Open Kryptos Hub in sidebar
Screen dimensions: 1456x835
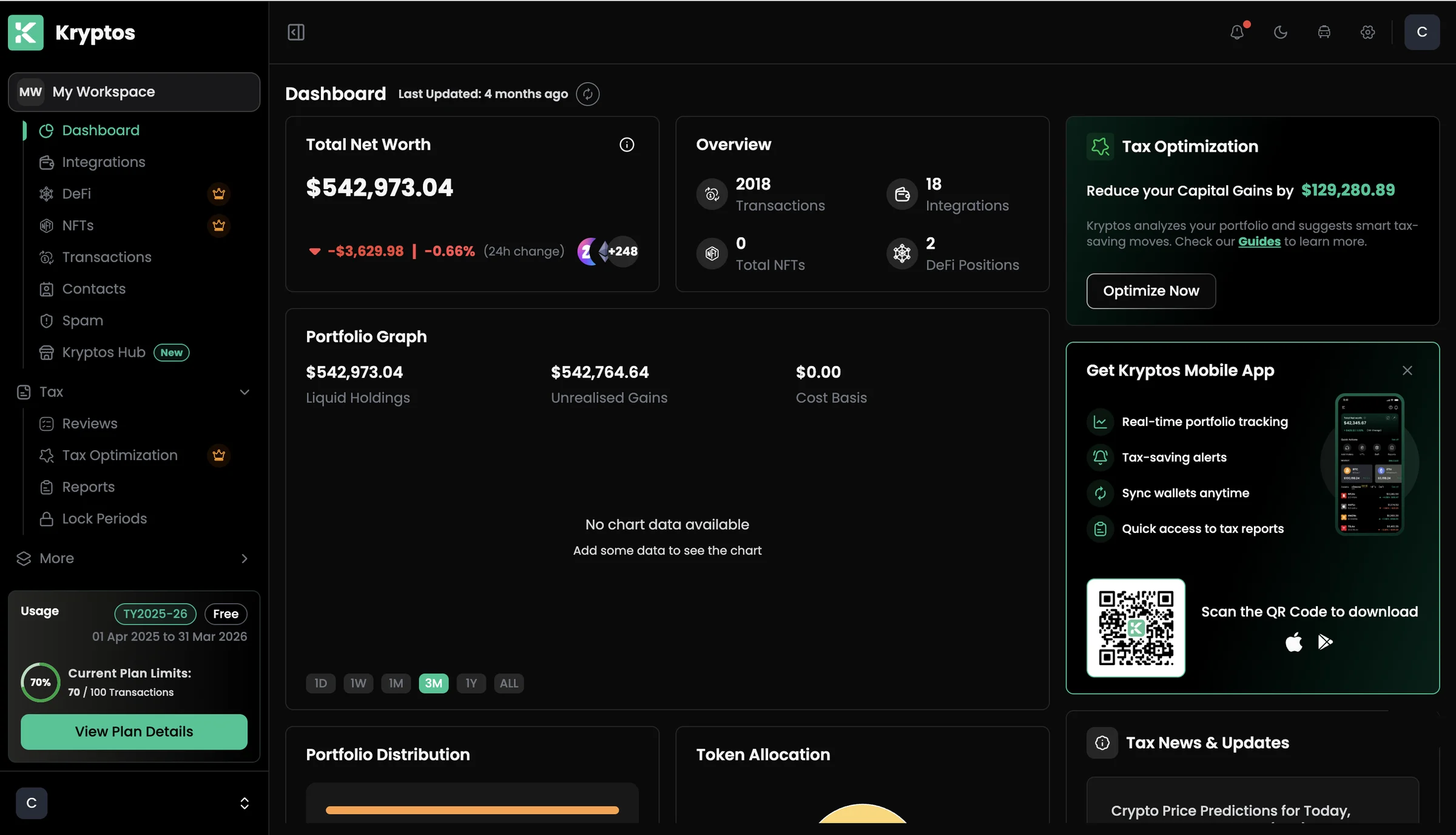(x=104, y=353)
